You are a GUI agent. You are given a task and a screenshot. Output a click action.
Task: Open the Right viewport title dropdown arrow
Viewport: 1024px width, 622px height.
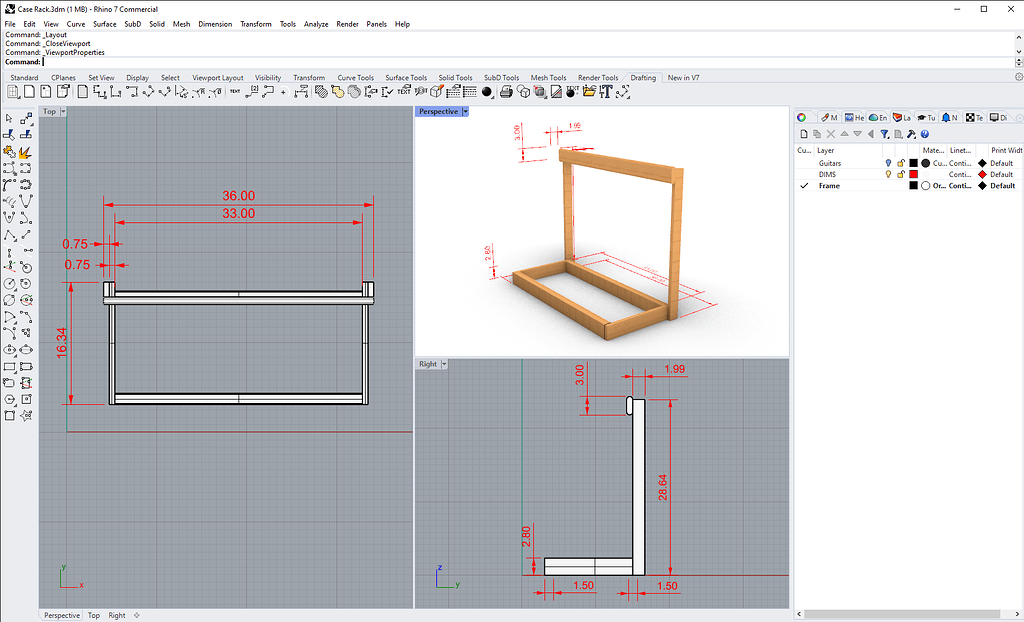click(444, 364)
